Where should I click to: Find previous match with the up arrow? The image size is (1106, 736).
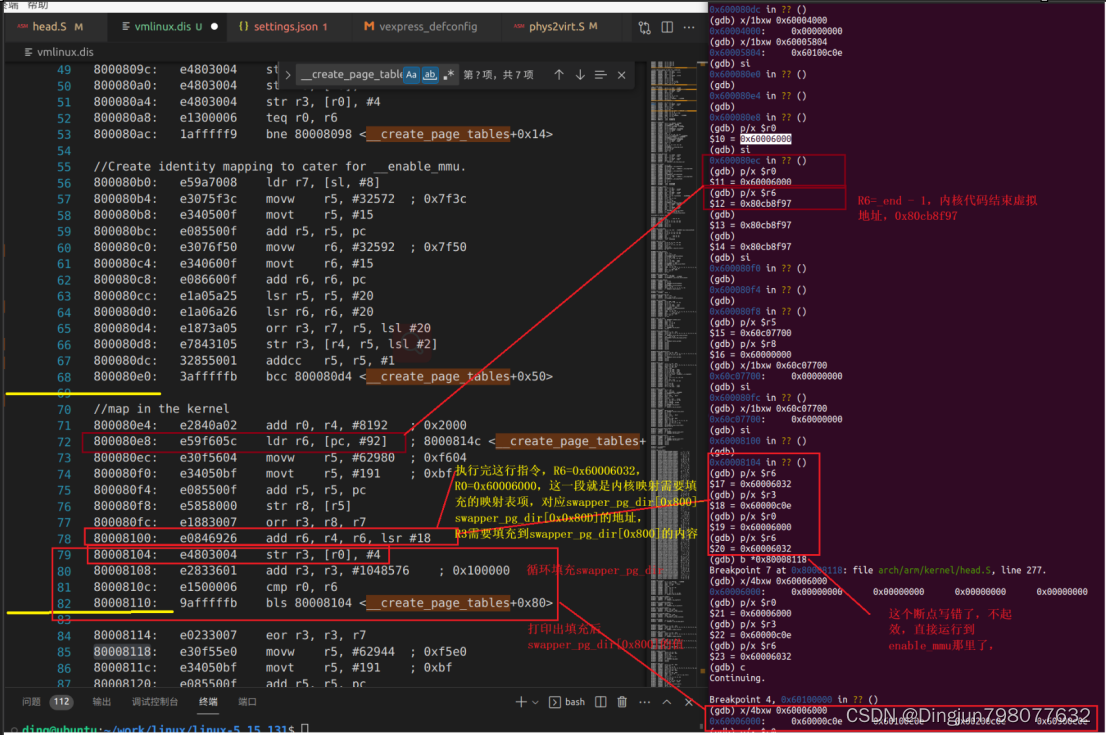coord(558,76)
